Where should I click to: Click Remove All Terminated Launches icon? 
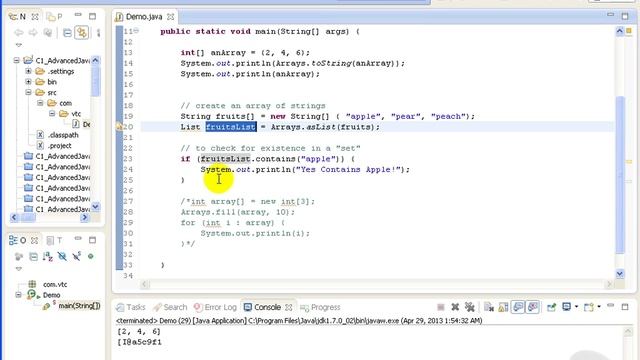470,307
